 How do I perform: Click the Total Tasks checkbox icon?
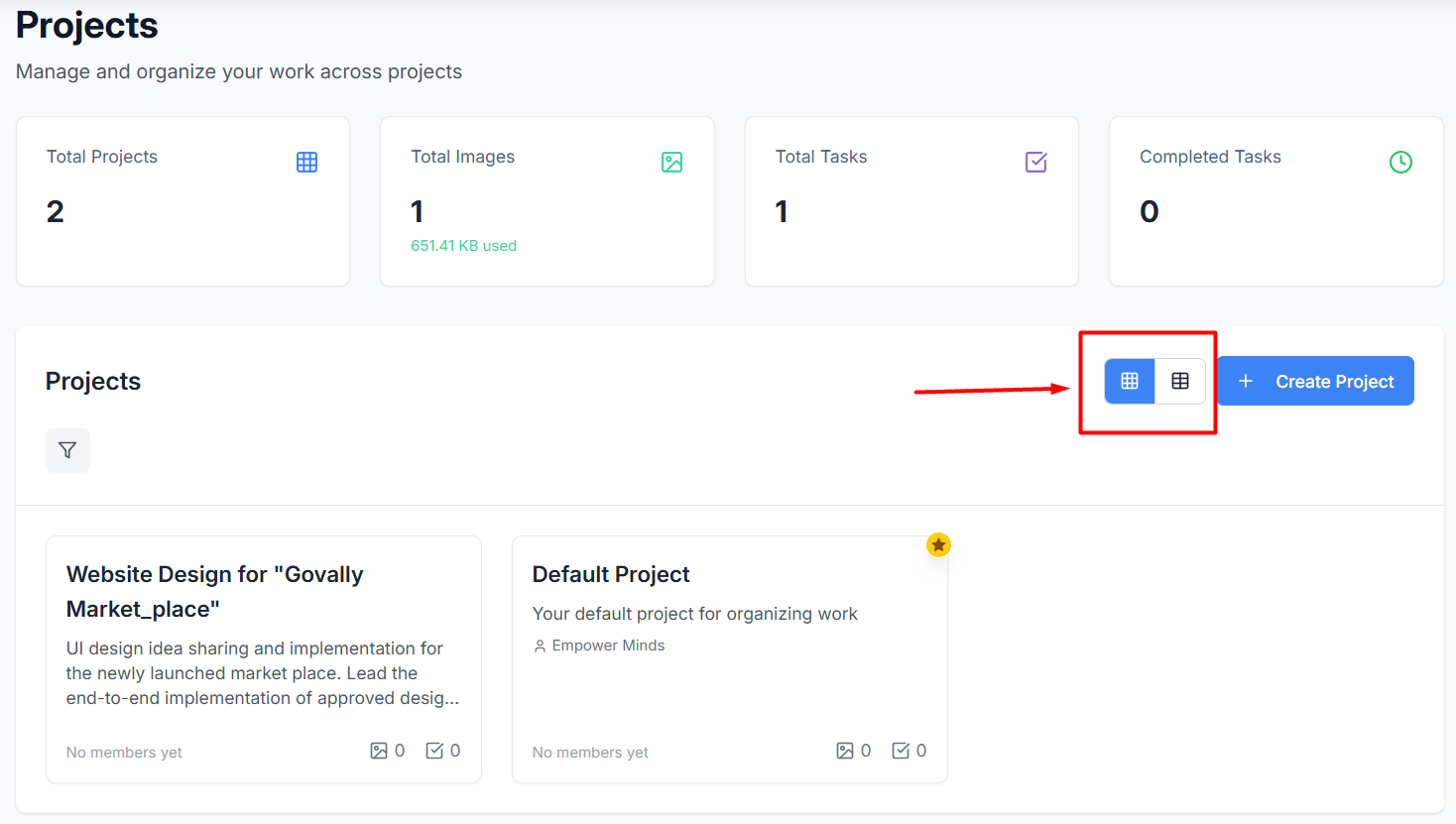1035,163
